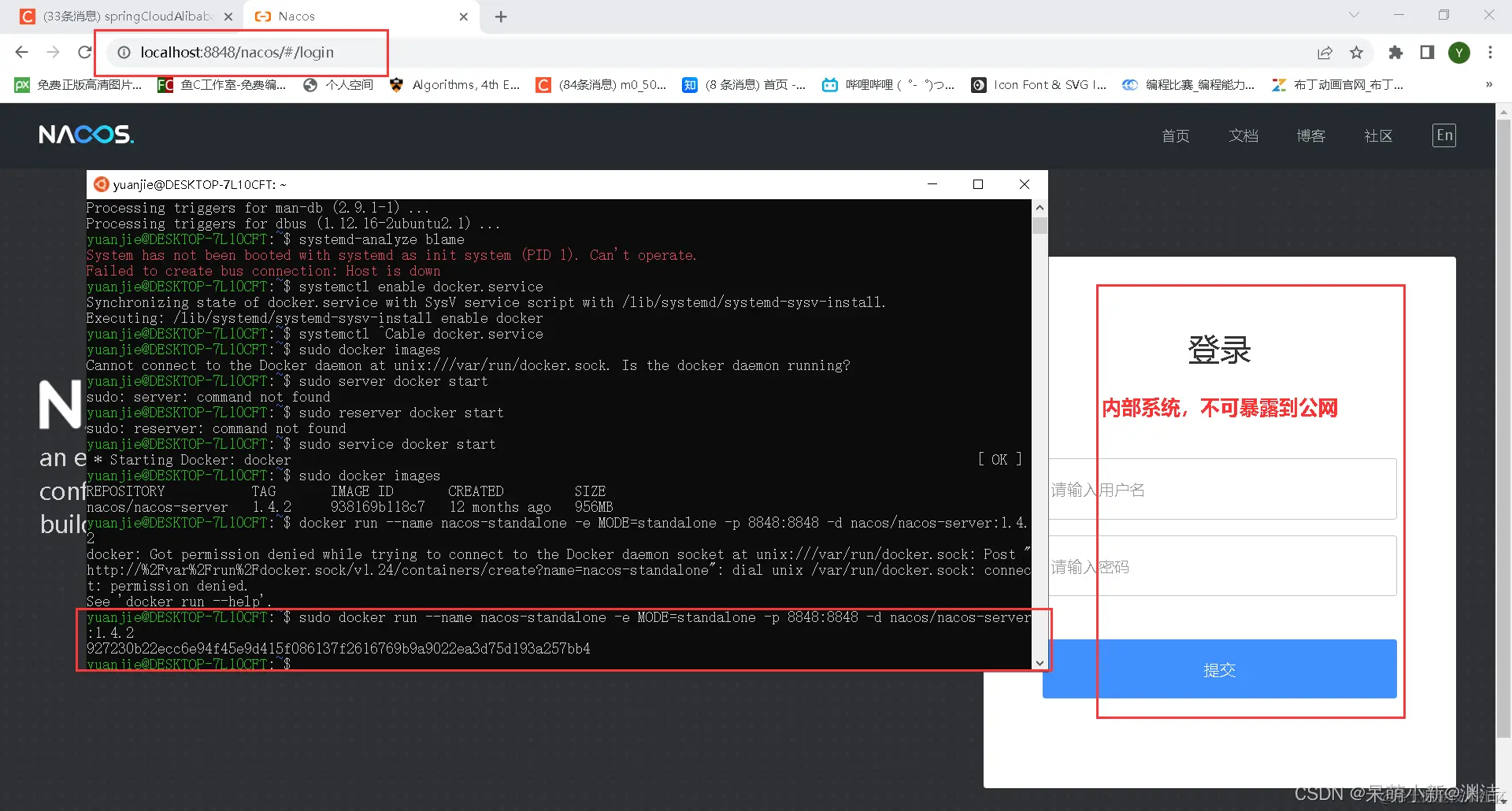Click the site info icon in address bar
This screenshot has width=1512, height=811.
pos(124,52)
